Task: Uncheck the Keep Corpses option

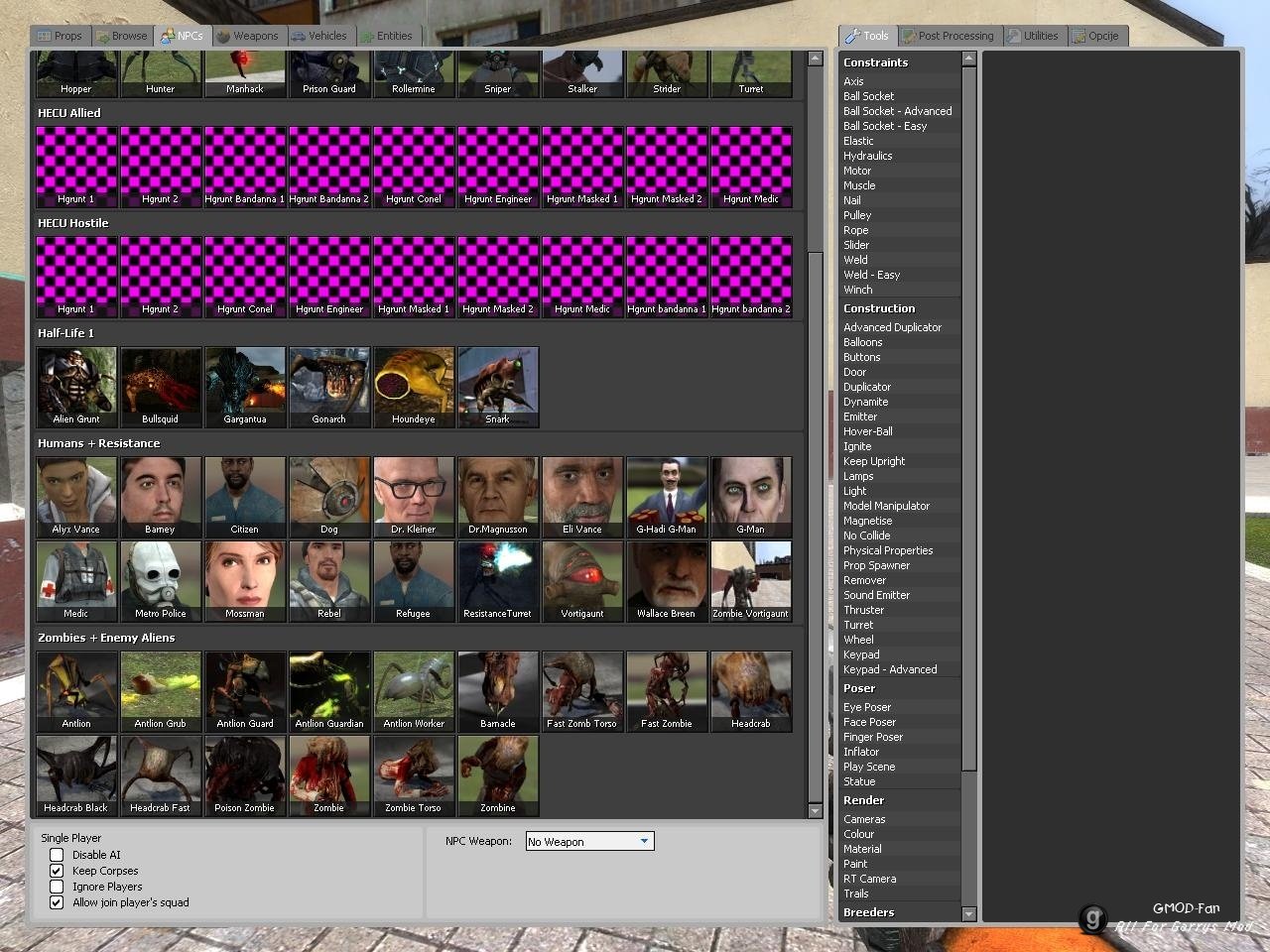Action: click(x=57, y=871)
